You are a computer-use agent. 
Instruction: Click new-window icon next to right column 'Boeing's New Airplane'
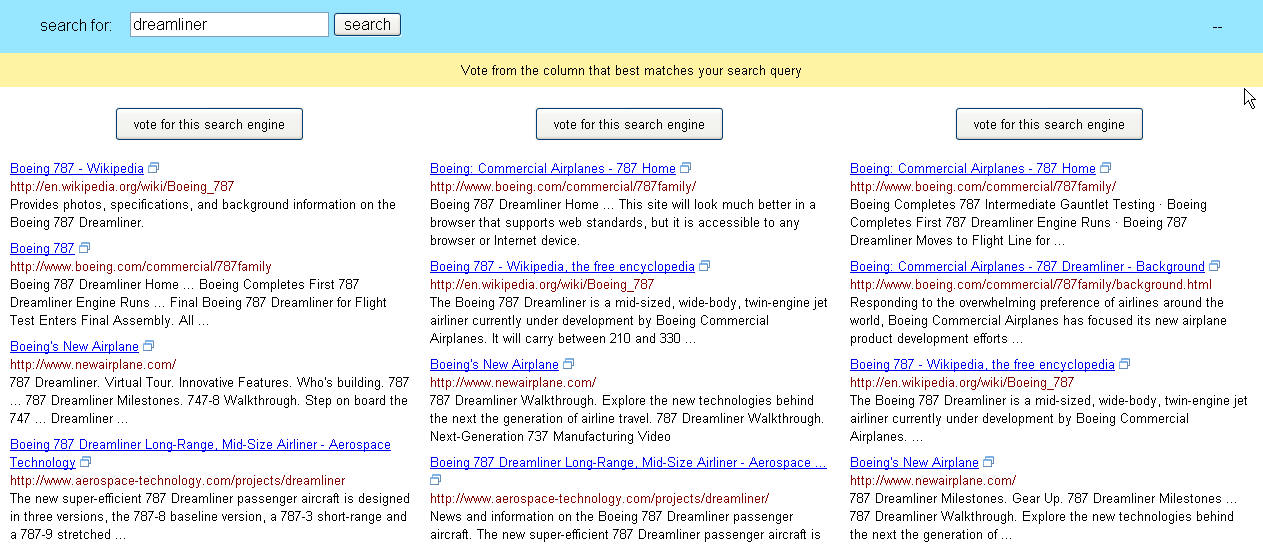pos(989,462)
